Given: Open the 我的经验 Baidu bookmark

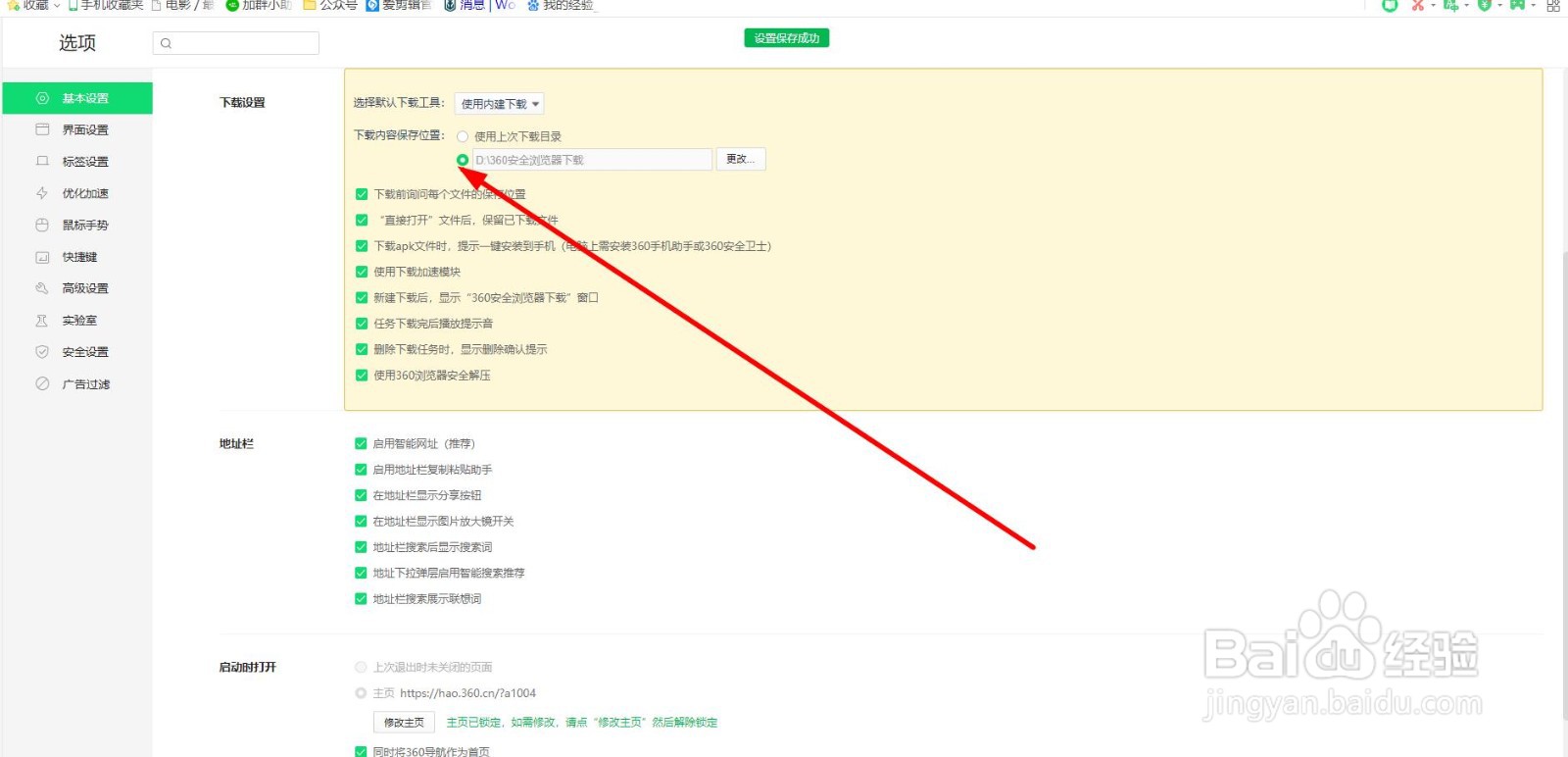Looking at the screenshot, I should tap(562, 5).
